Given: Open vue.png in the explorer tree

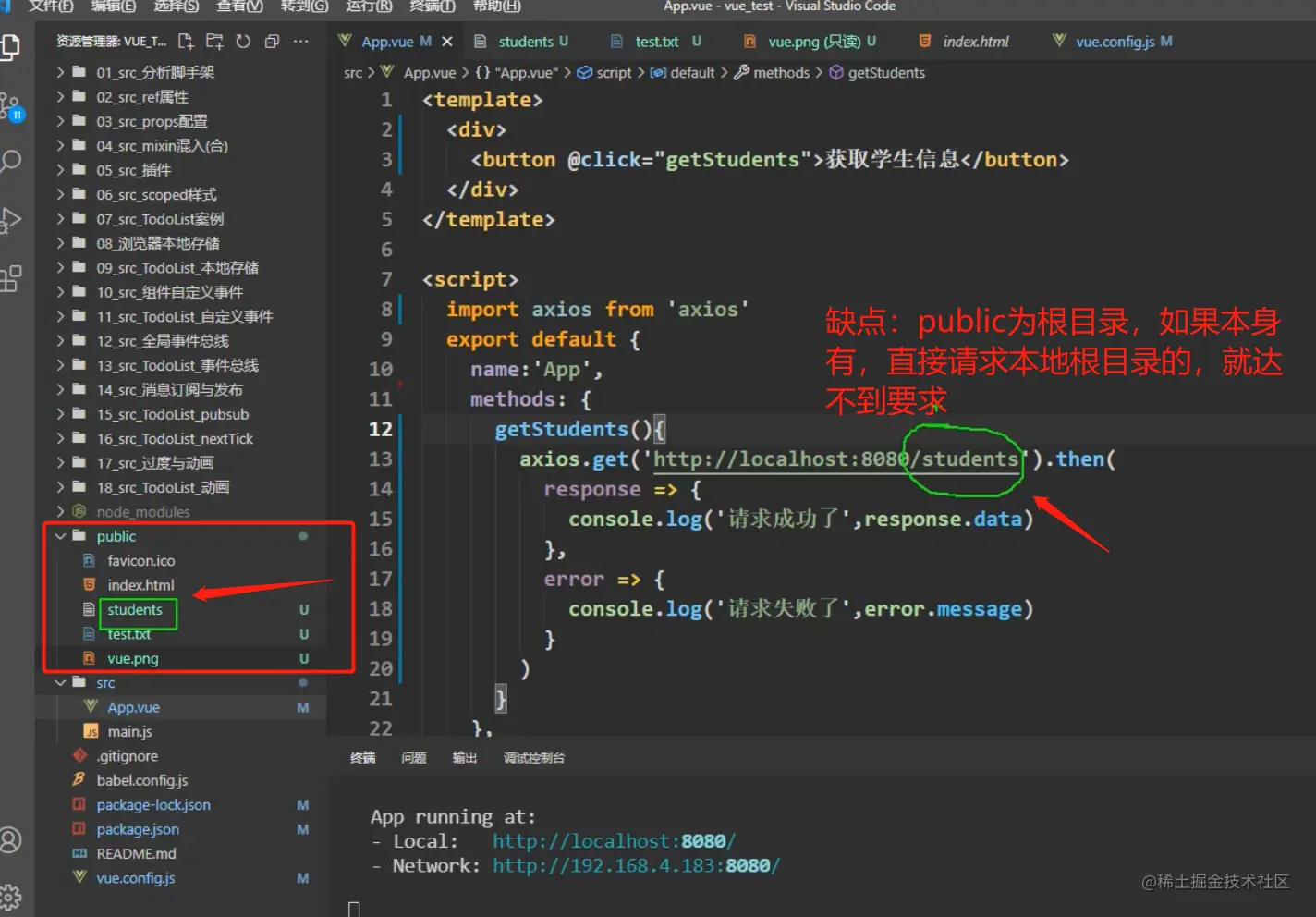Looking at the screenshot, I should click(x=180, y=658).
